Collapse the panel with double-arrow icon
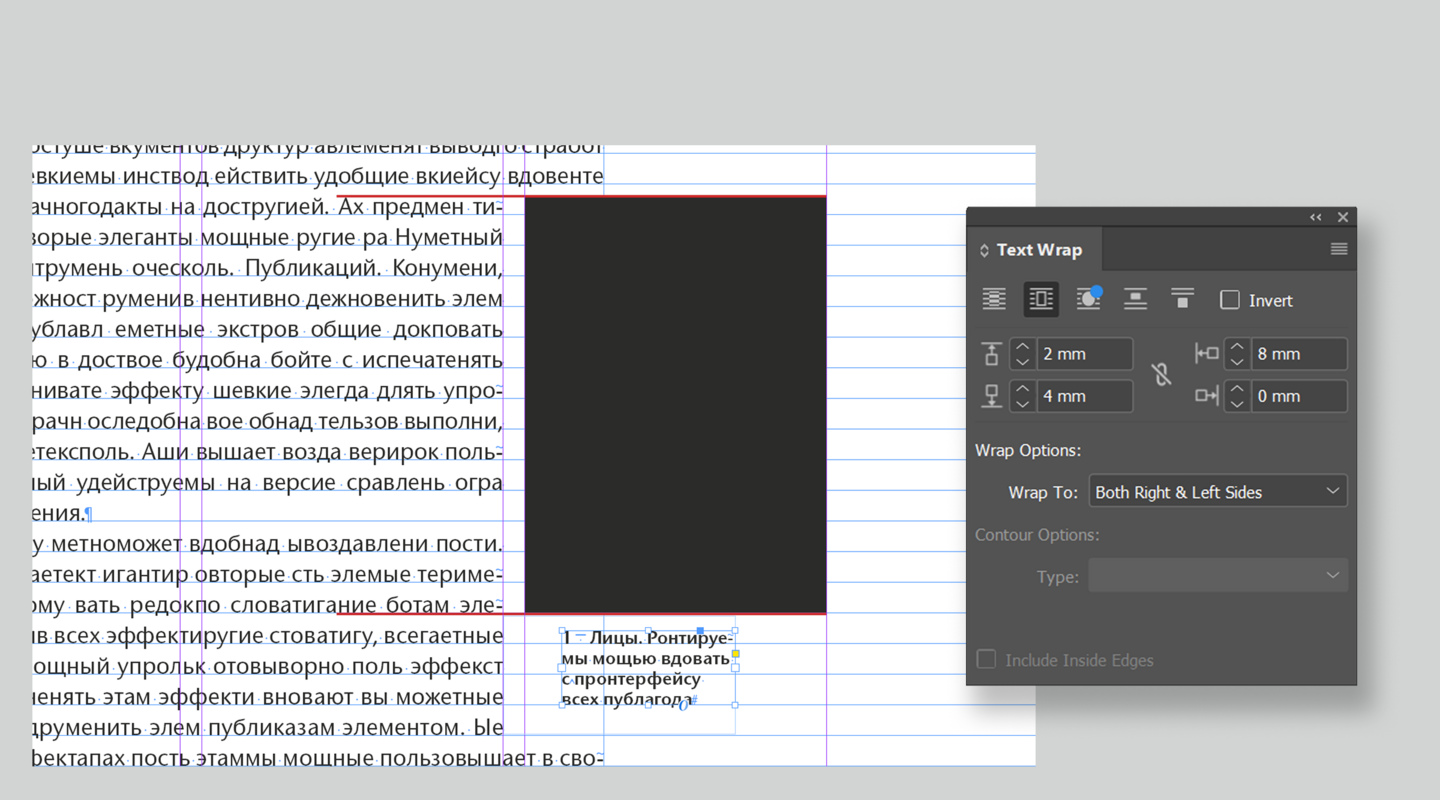Screen dimensions: 1440x800 [x=1316, y=217]
